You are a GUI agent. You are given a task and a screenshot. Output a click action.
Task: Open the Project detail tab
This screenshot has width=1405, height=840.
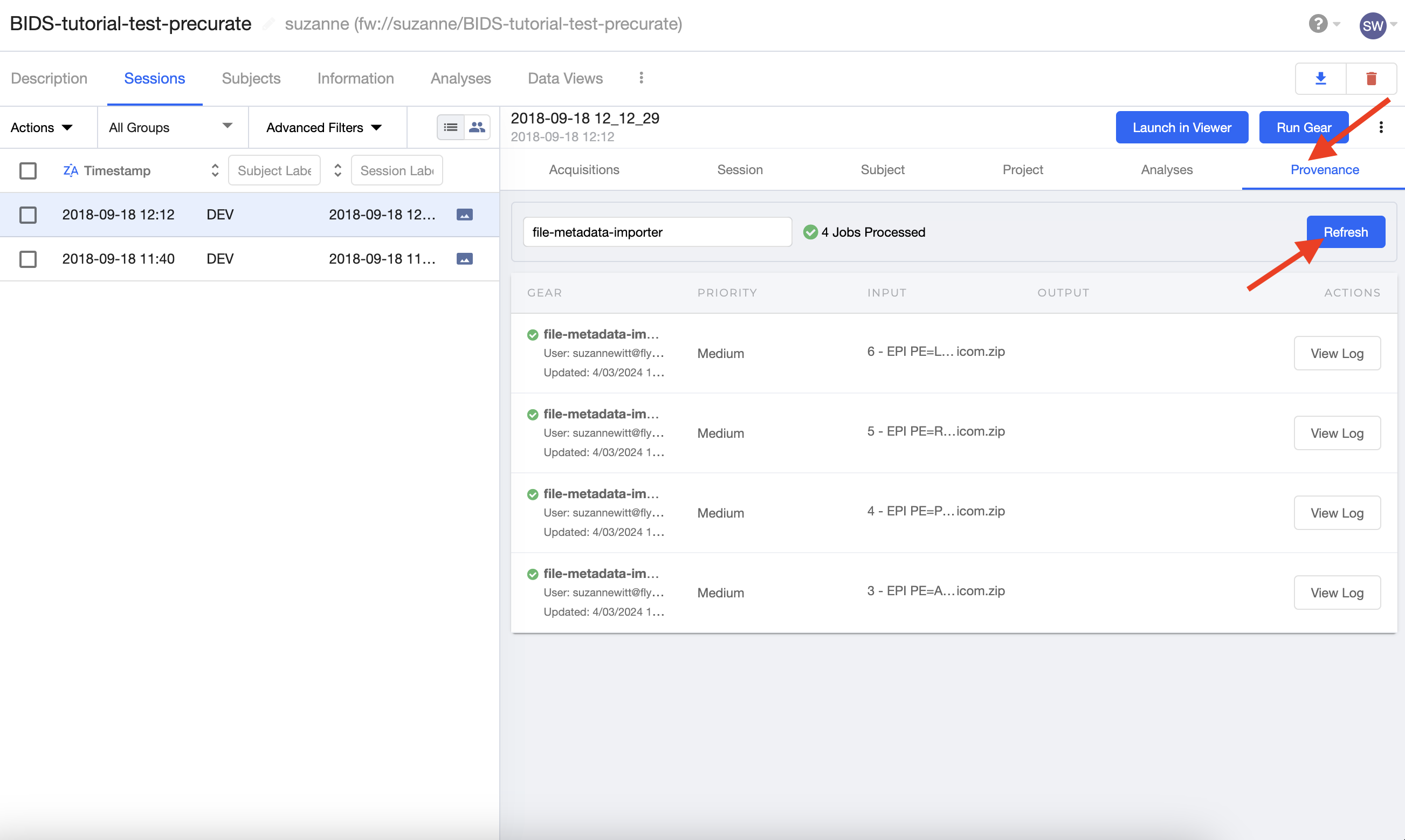click(x=1023, y=169)
